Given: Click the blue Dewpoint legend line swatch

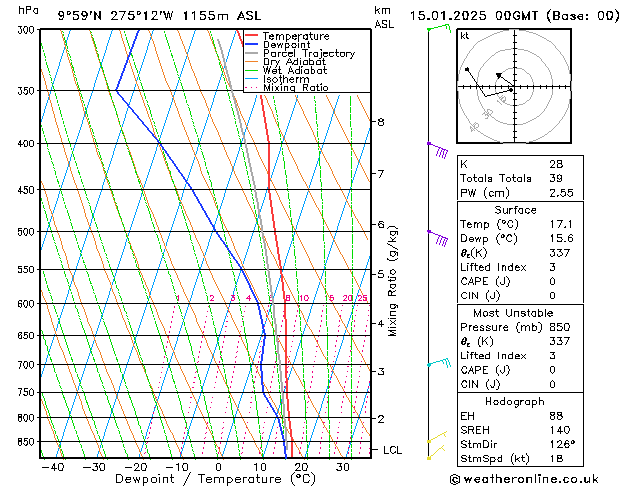Looking at the screenshot, I should 252,44.
